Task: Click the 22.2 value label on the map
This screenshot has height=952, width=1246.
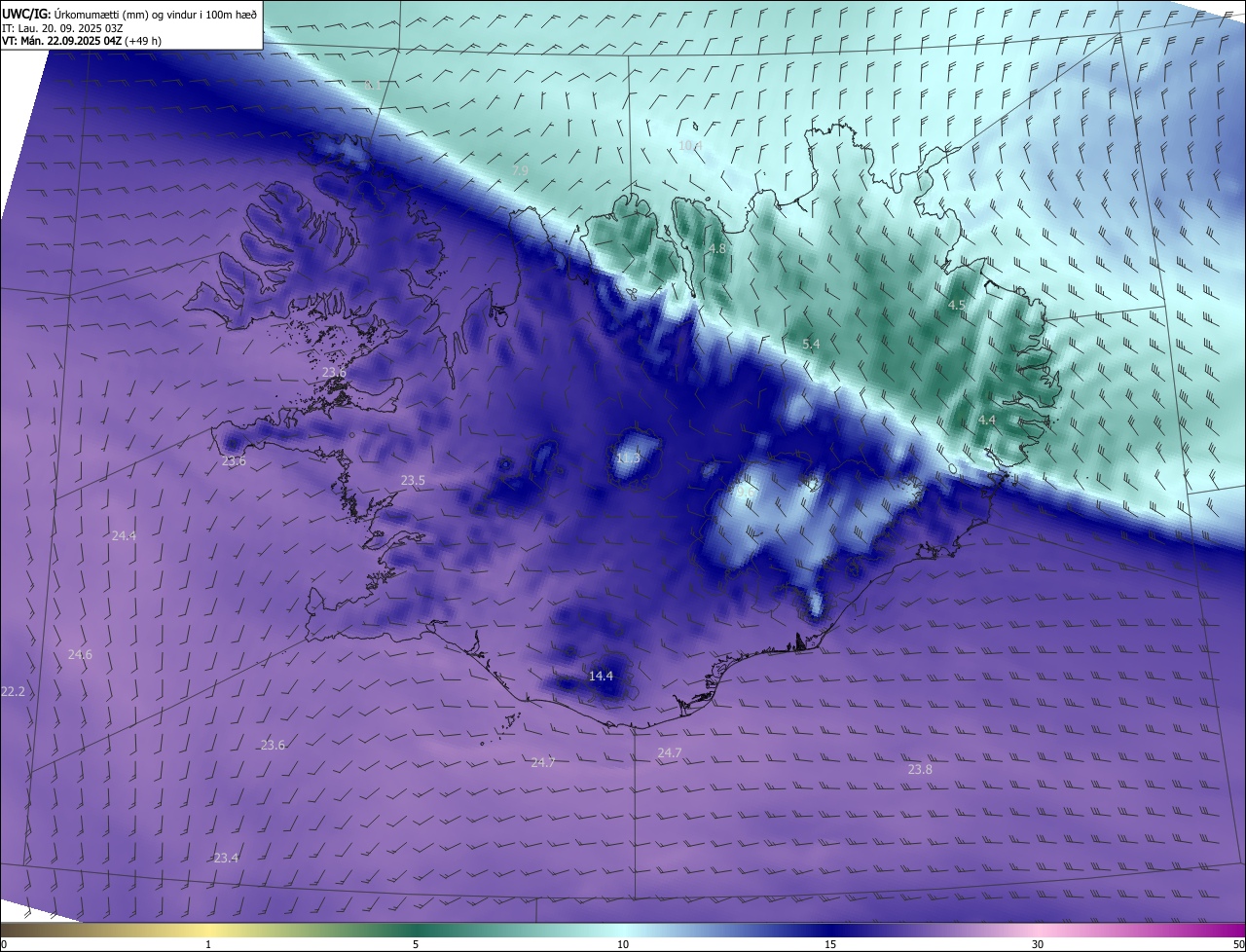Action: coord(13,691)
